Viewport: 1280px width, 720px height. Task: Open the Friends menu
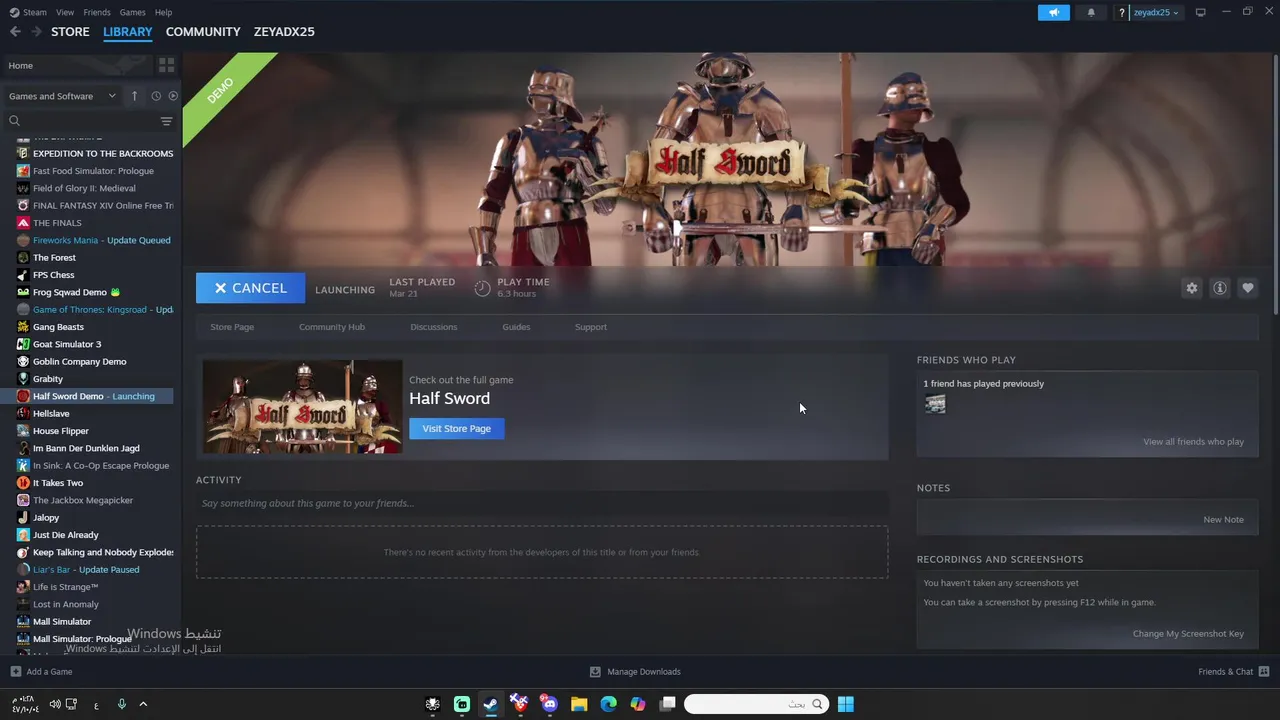97,12
